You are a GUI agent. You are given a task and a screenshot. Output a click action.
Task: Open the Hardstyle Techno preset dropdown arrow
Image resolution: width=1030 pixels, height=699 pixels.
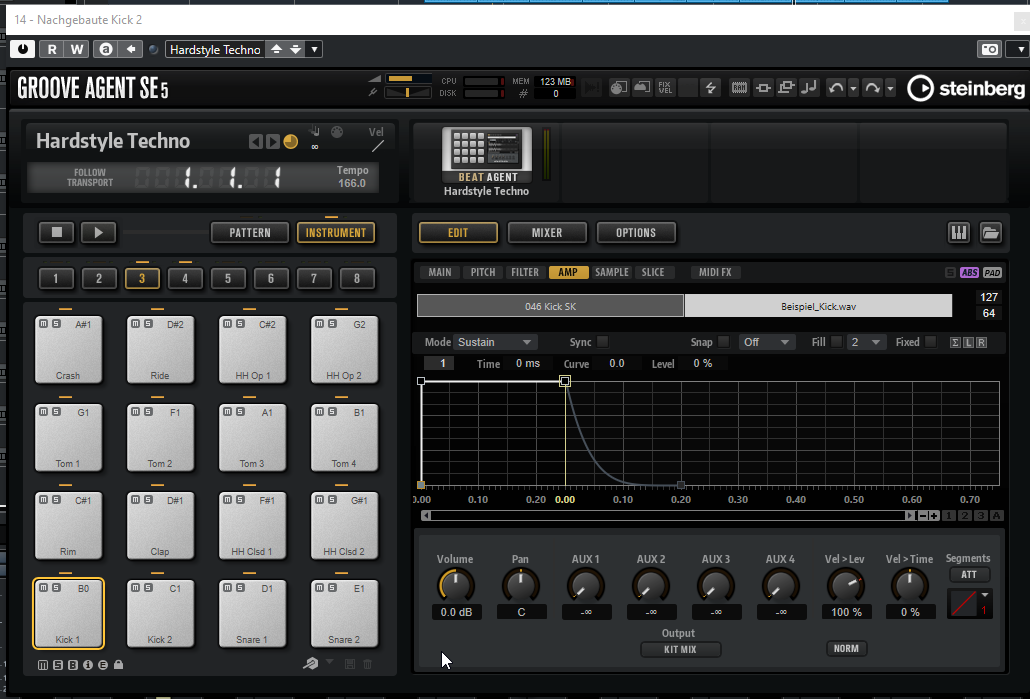314,49
